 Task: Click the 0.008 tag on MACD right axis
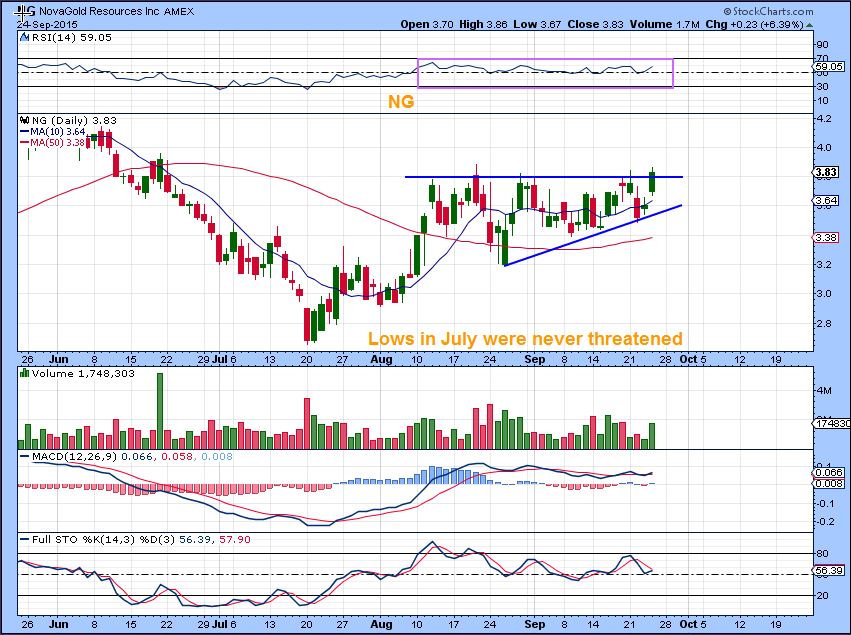[830, 484]
